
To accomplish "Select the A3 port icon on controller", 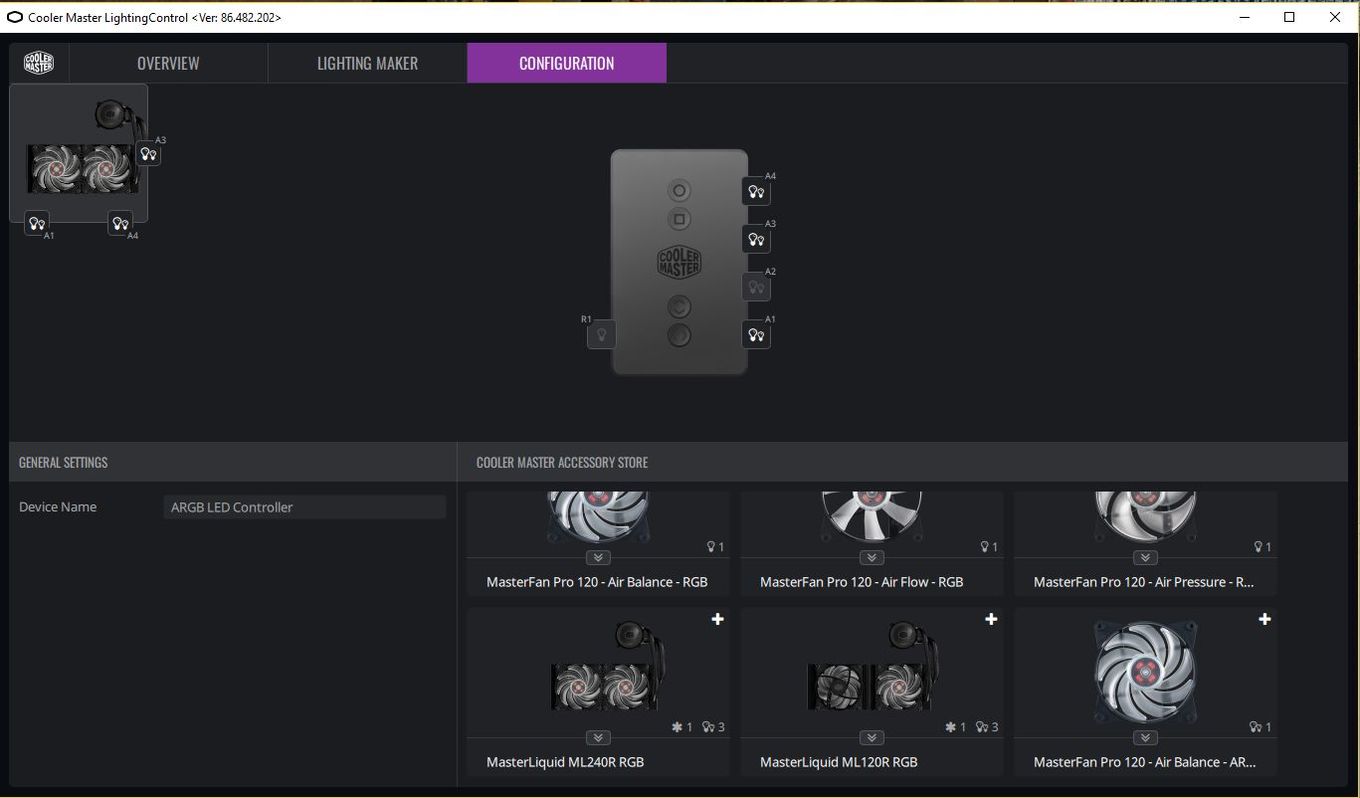I will coord(756,239).
